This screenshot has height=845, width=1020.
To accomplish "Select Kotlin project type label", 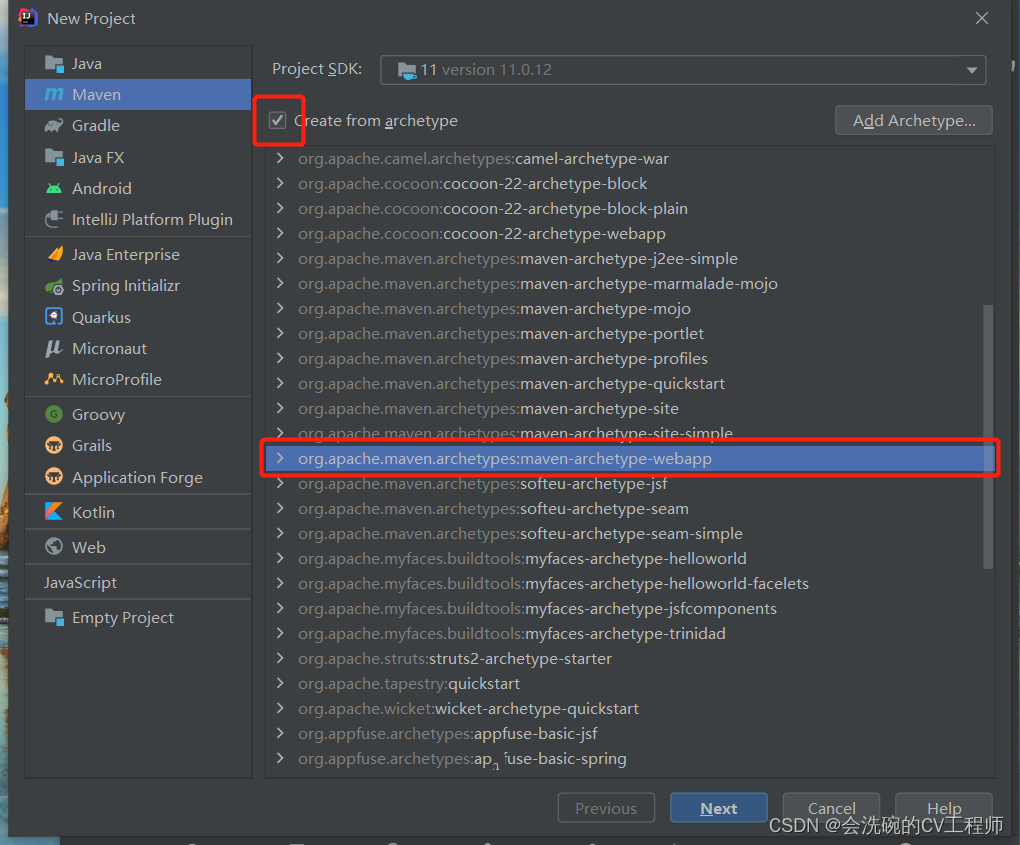I will pos(93,513).
